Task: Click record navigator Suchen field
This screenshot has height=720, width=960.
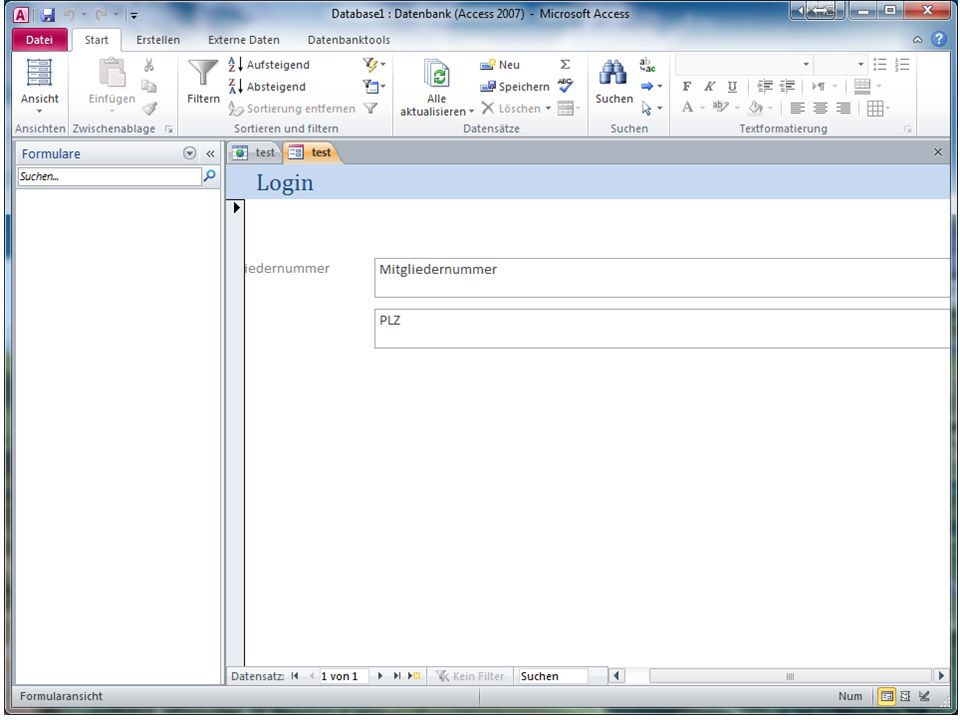Action: (x=552, y=676)
